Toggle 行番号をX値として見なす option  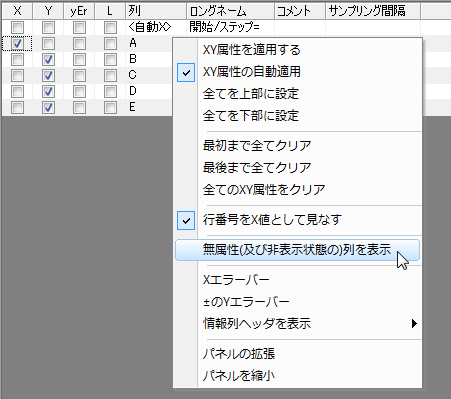click(297, 220)
